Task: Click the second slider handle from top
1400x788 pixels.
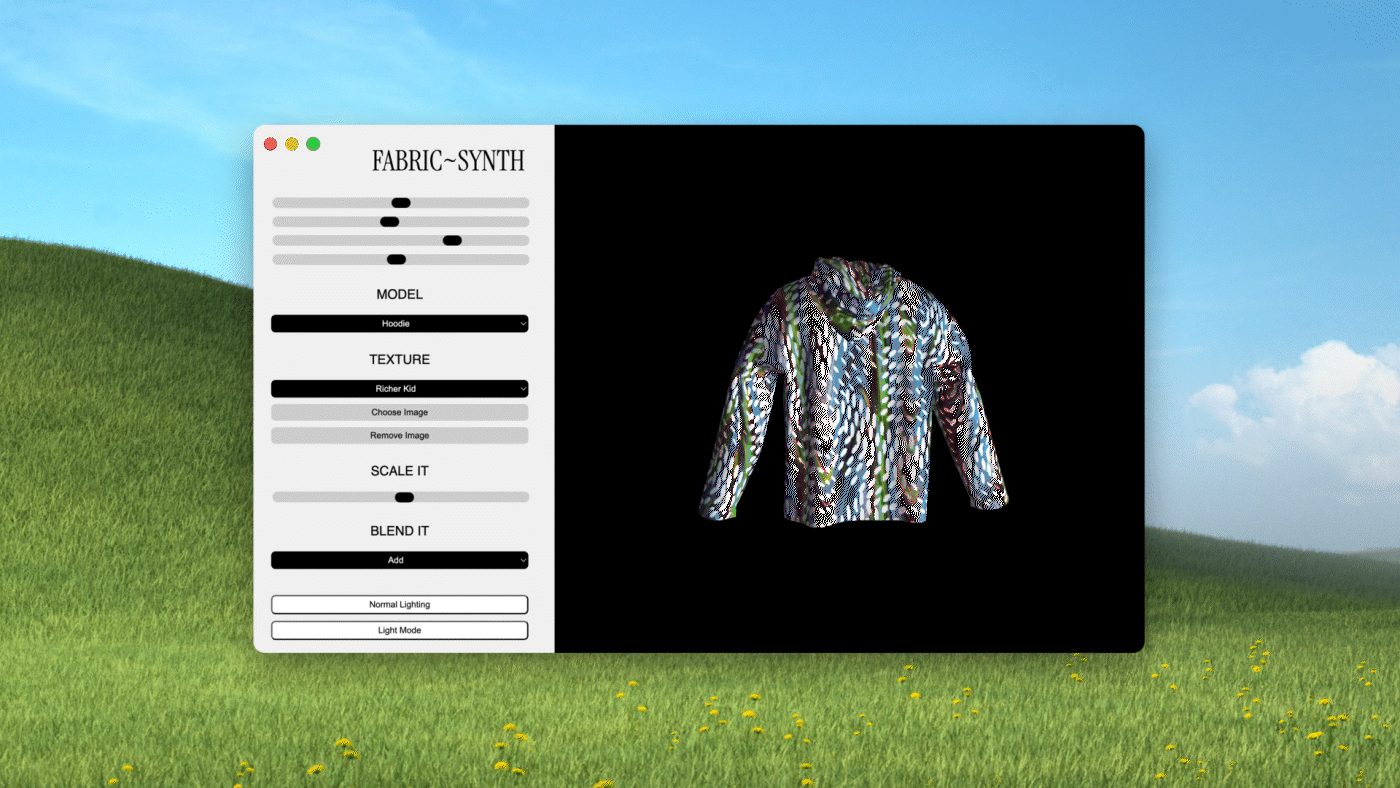Action: pos(390,222)
